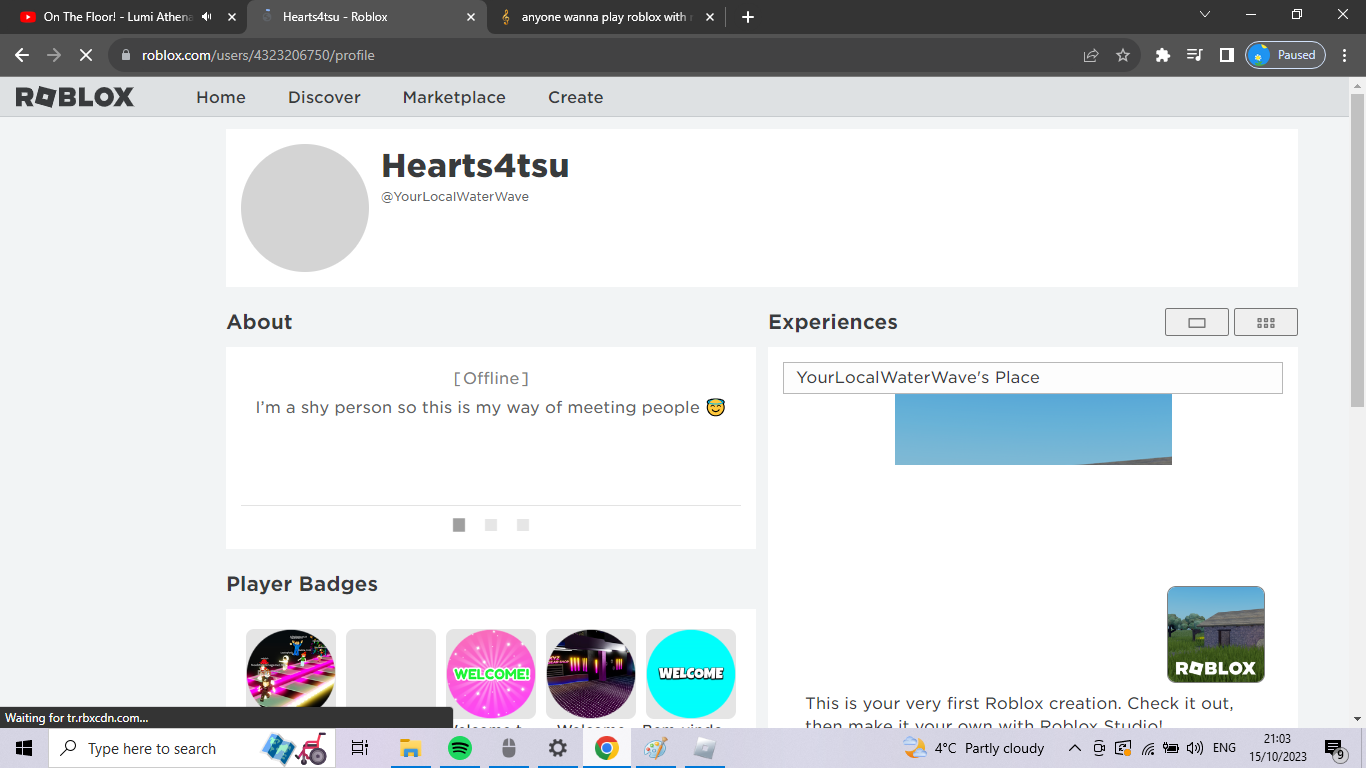Show hidden system tray icons
The height and width of the screenshot is (768, 1366).
[x=1074, y=748]
